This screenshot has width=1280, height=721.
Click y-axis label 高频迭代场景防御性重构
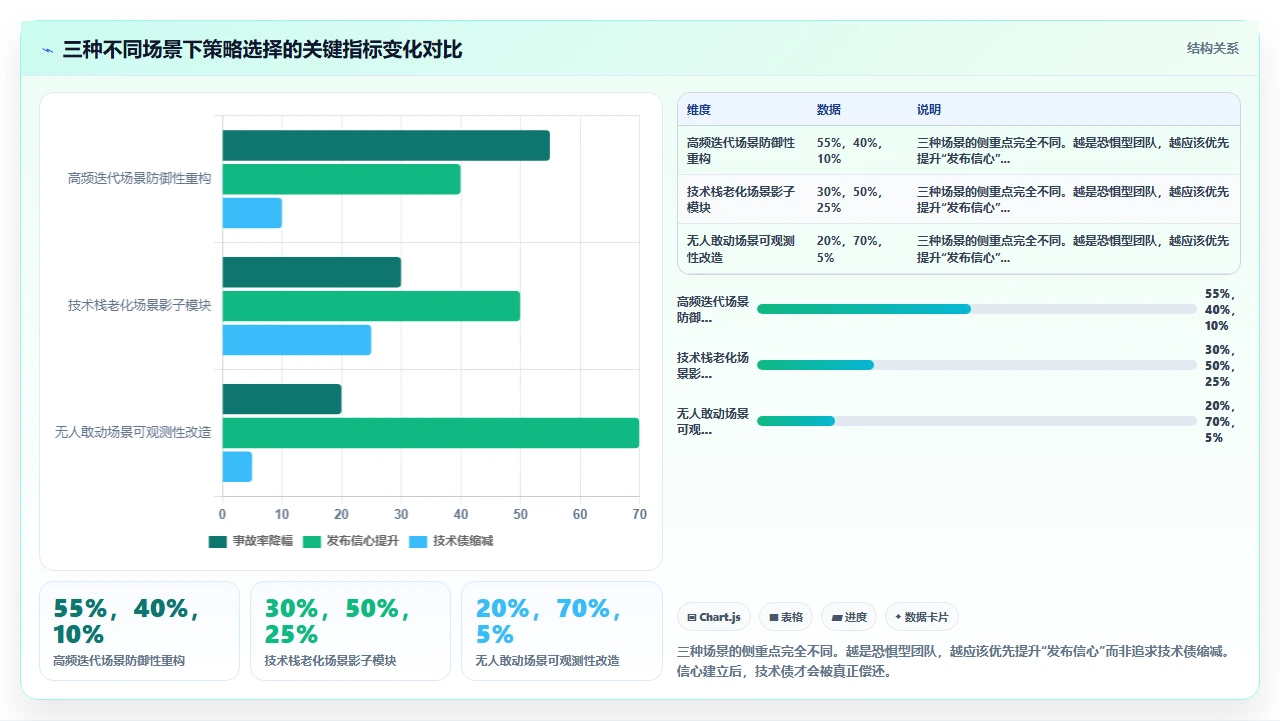(x=139, y=179)
